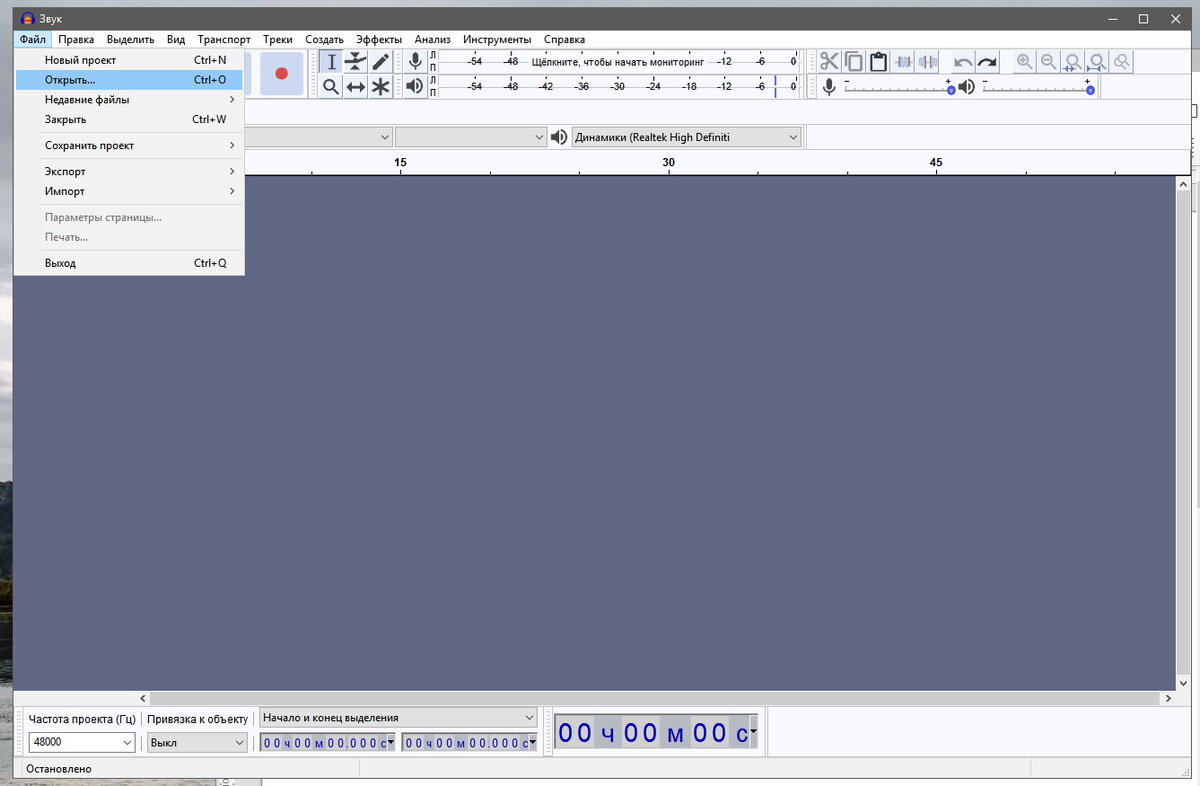Cut audio using the scissors icon
The height and width of the screenshot is (786, 1200).
pyautogui.click(x=829, y=61)
